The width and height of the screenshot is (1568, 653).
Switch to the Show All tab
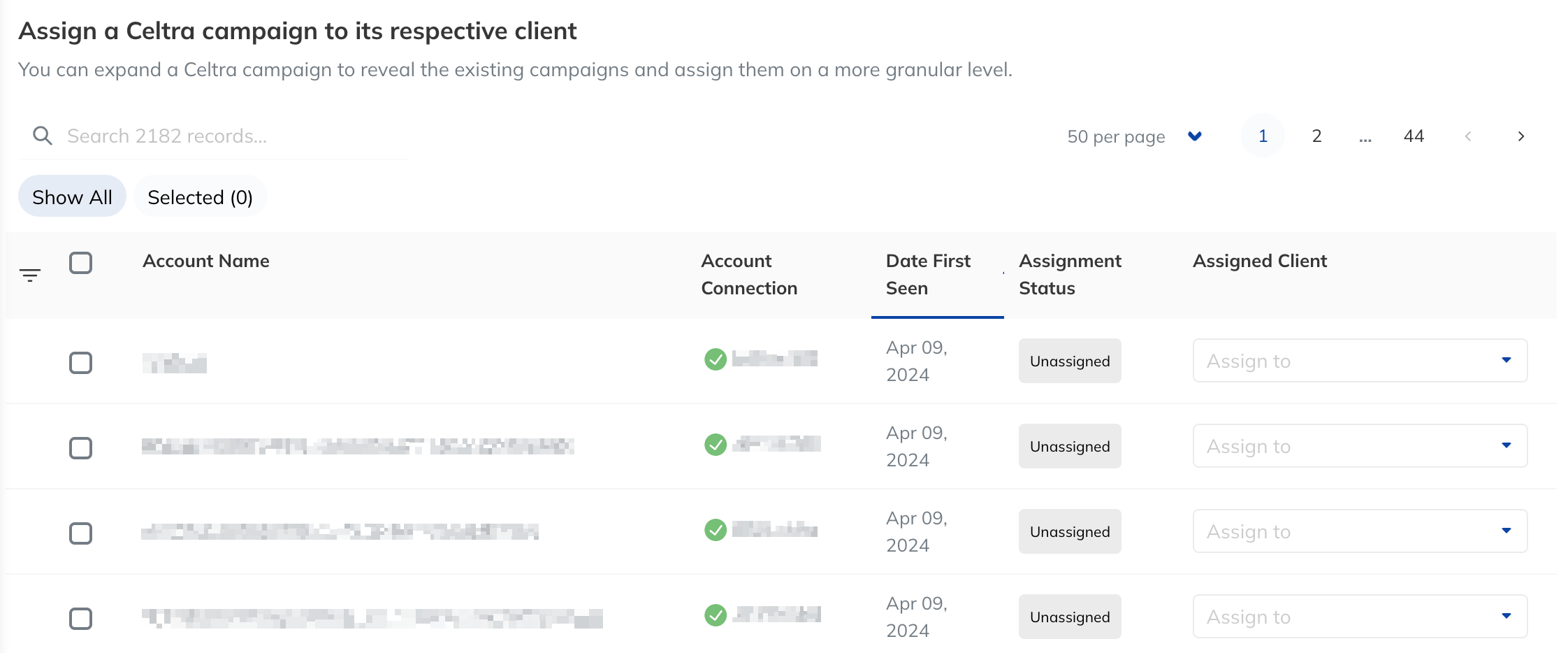click(72, 196)
